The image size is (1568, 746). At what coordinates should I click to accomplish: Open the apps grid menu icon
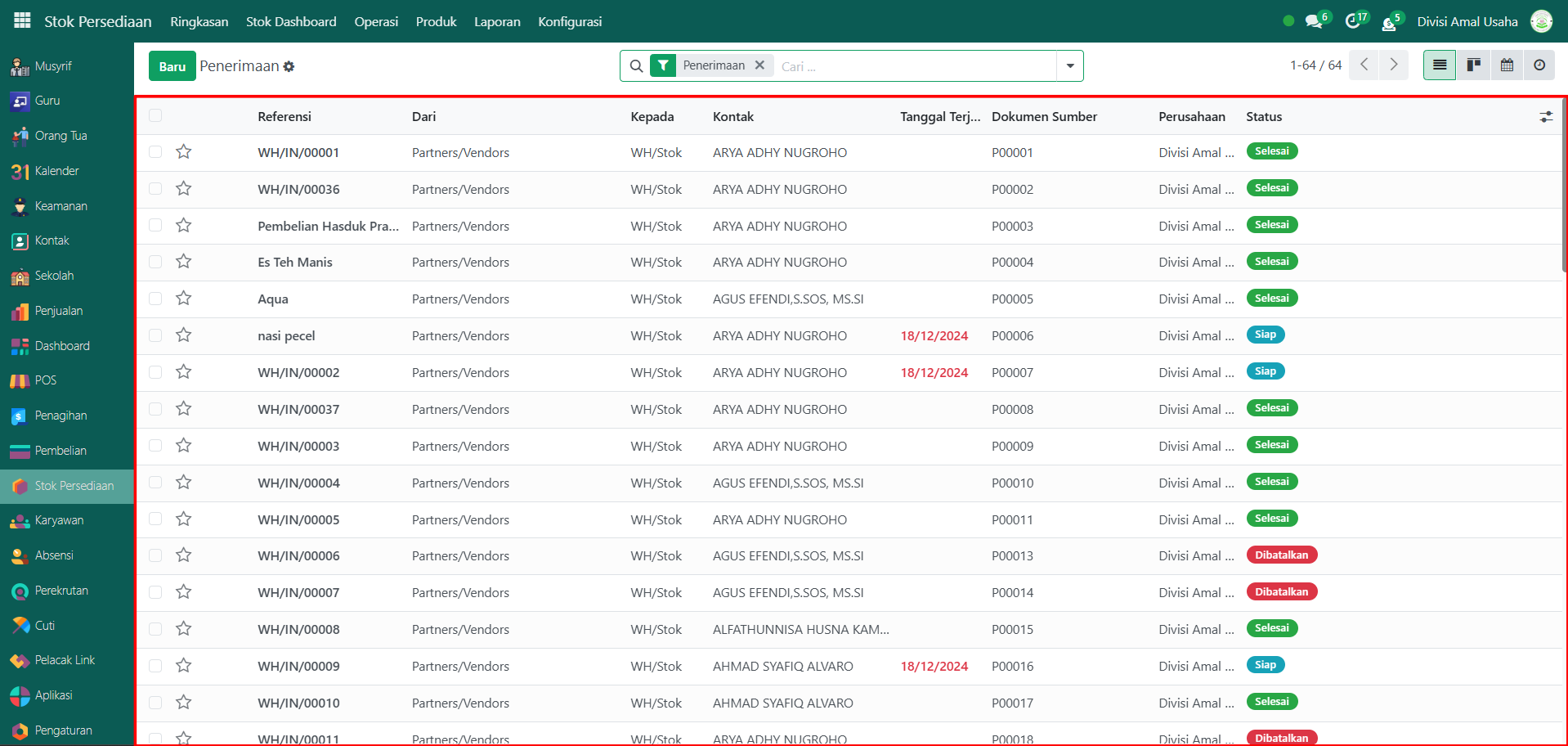coord(22,20)
